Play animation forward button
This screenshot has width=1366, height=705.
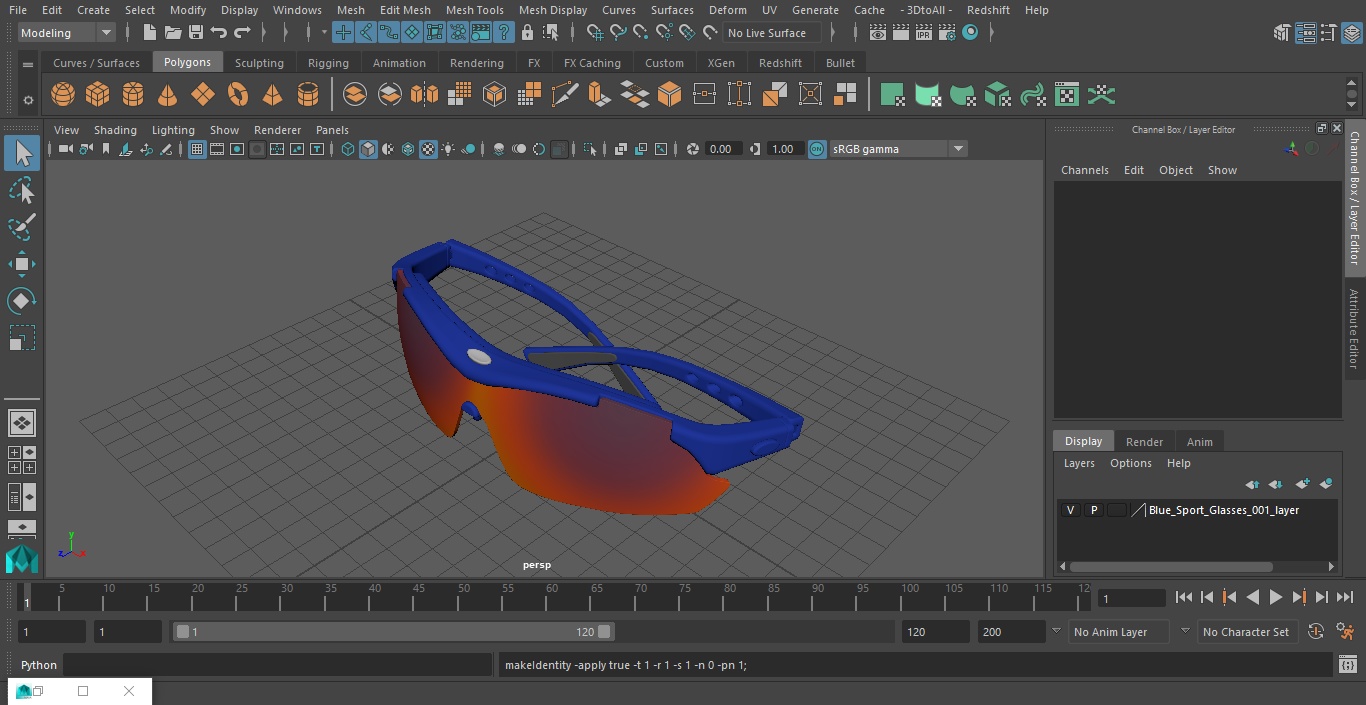(x=1275, y=597)
